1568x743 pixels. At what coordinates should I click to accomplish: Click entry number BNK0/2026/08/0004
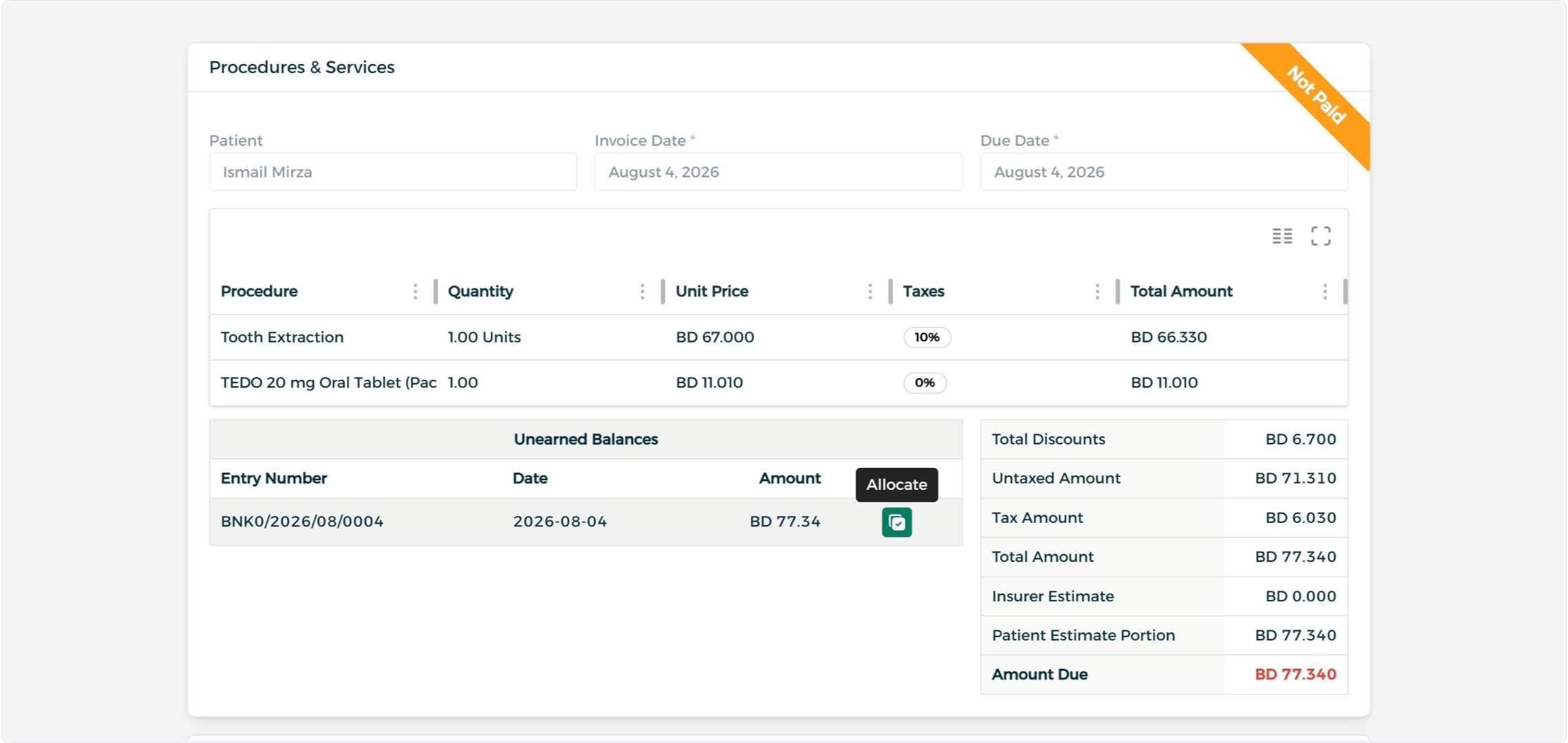pos(302,521)
